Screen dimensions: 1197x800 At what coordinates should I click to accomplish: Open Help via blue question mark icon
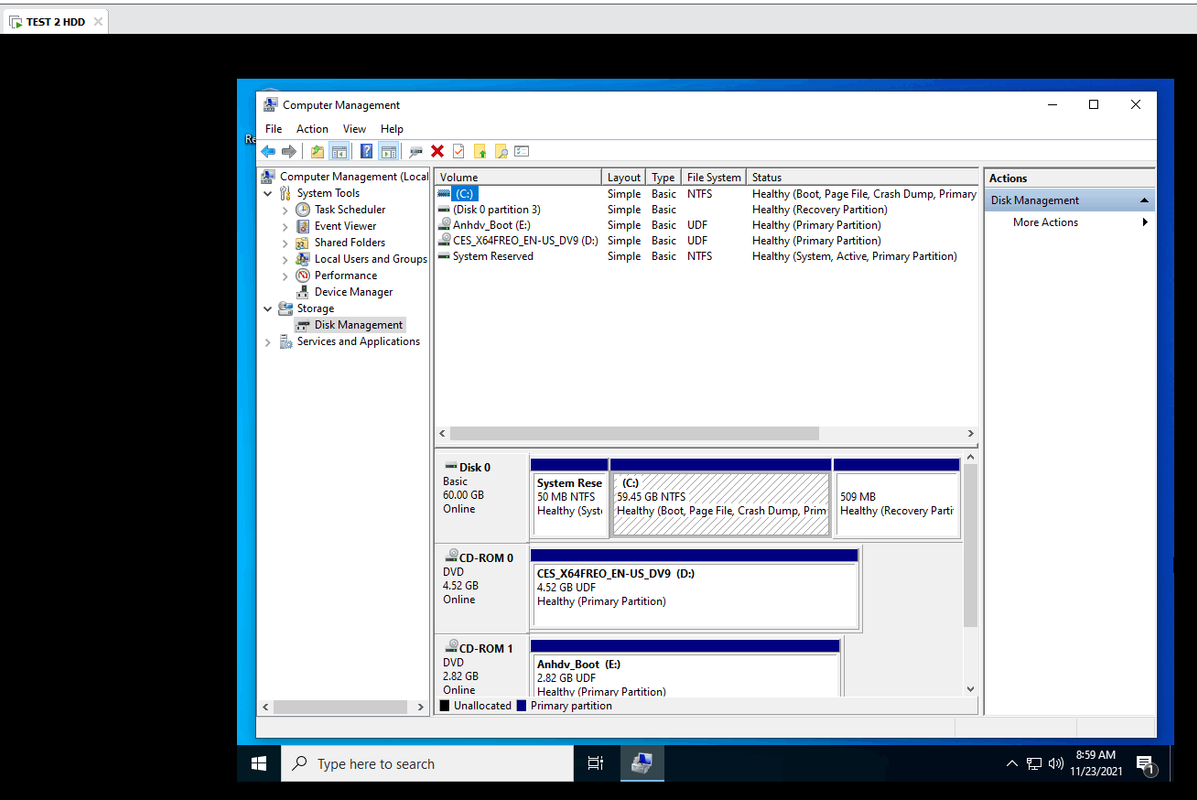click(x=366, y=151)
